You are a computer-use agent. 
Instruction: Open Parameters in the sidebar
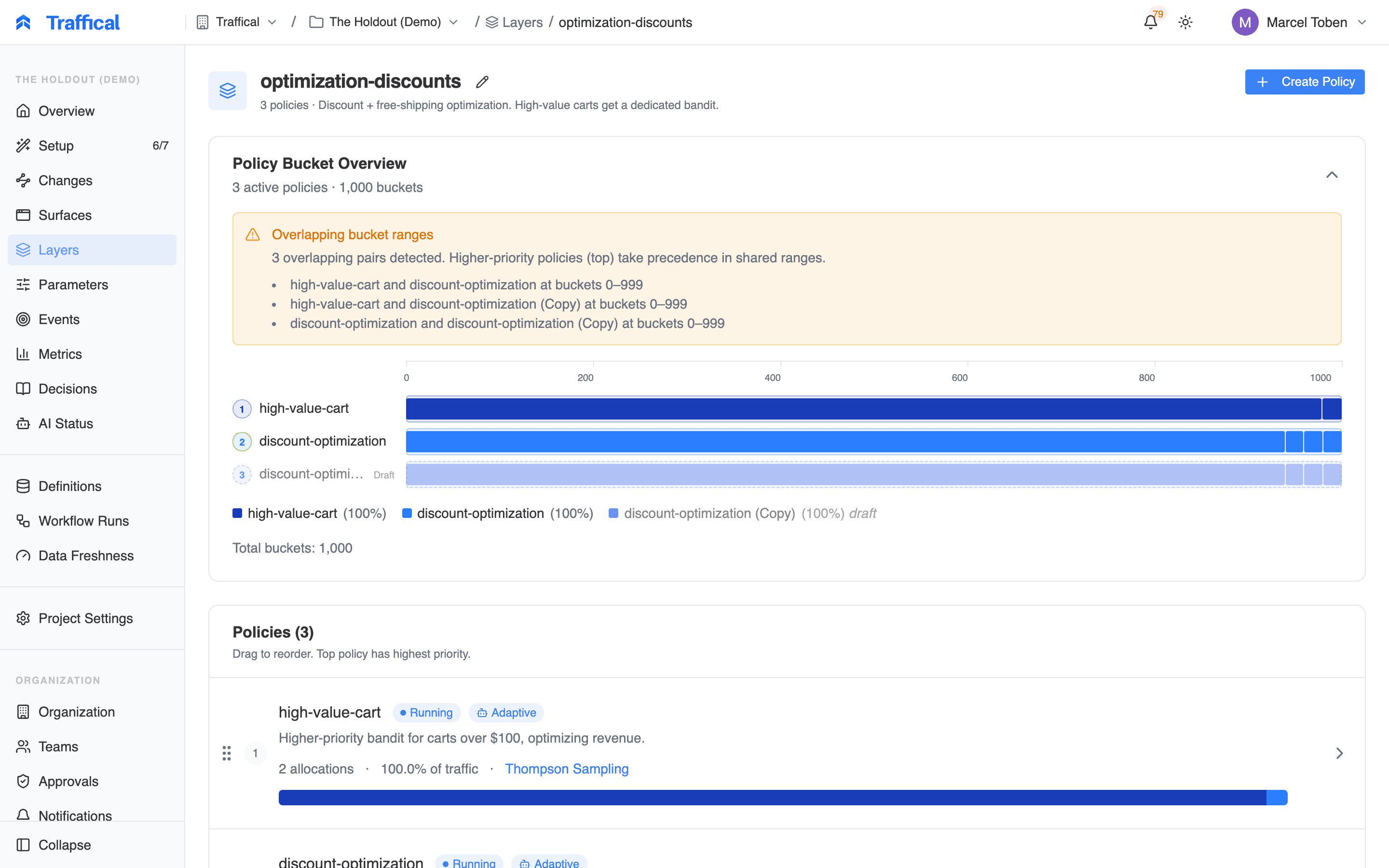pos(92,284)
